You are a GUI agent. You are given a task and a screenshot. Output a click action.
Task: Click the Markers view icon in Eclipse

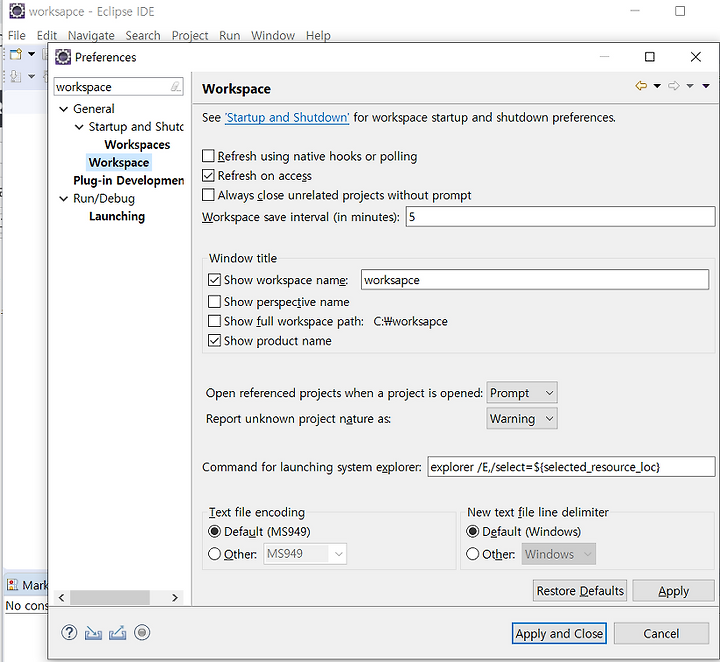coord(12,585)
